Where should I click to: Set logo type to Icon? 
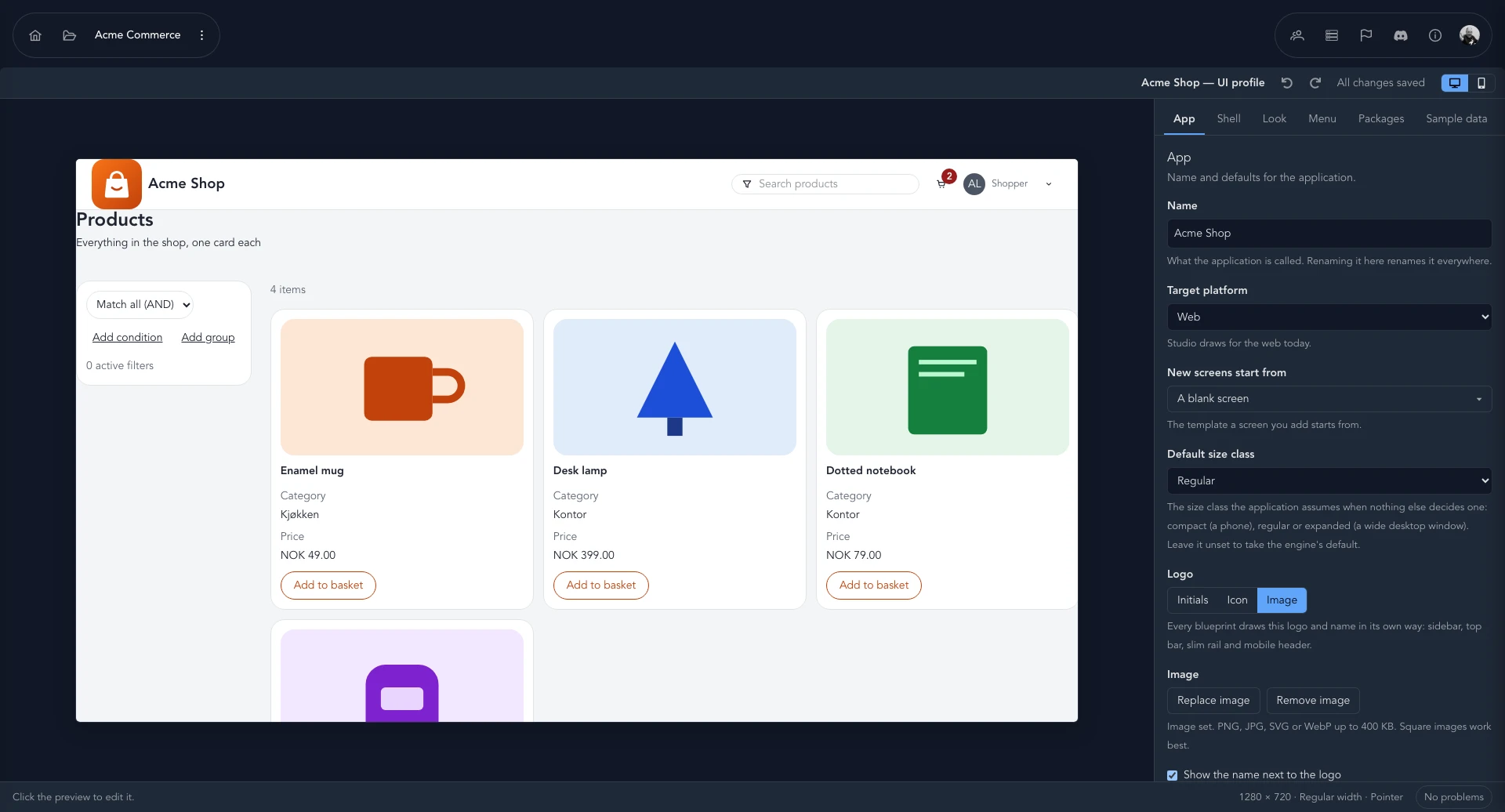click(1237, 600)
